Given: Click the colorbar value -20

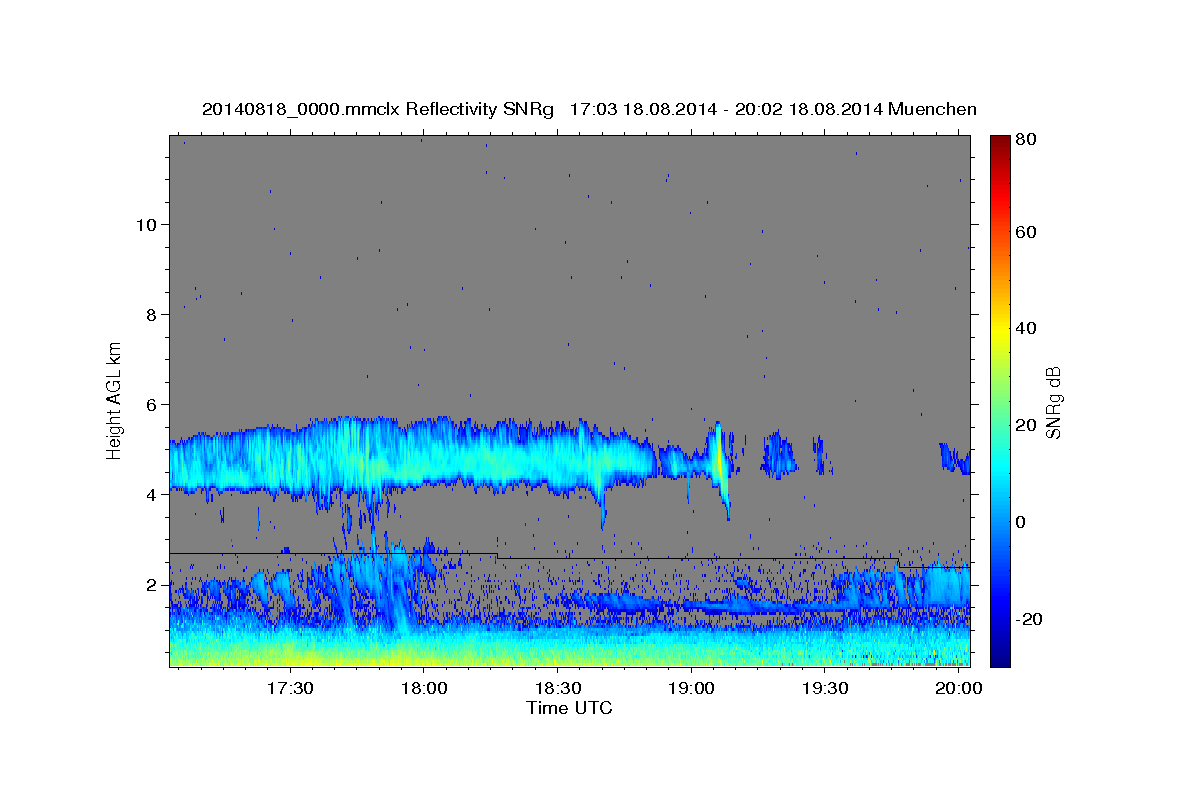Looking at the screenshot, I should 1029,619.
